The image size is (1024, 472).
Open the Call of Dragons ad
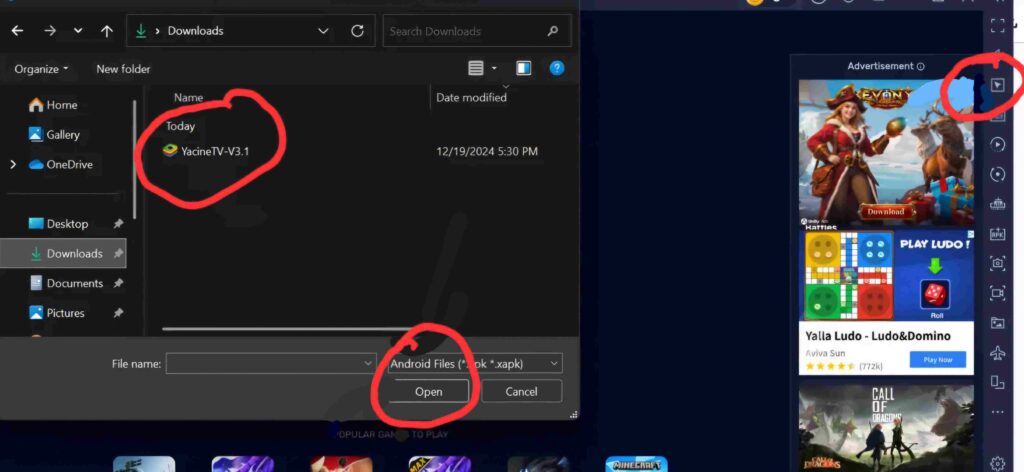886,428
